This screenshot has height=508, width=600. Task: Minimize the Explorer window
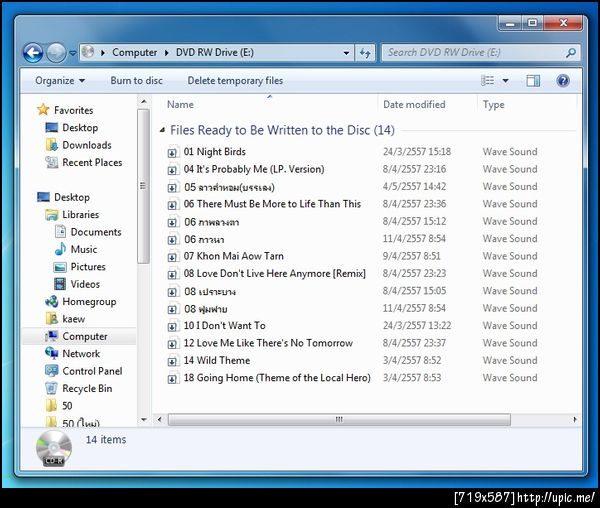point(510,23)
